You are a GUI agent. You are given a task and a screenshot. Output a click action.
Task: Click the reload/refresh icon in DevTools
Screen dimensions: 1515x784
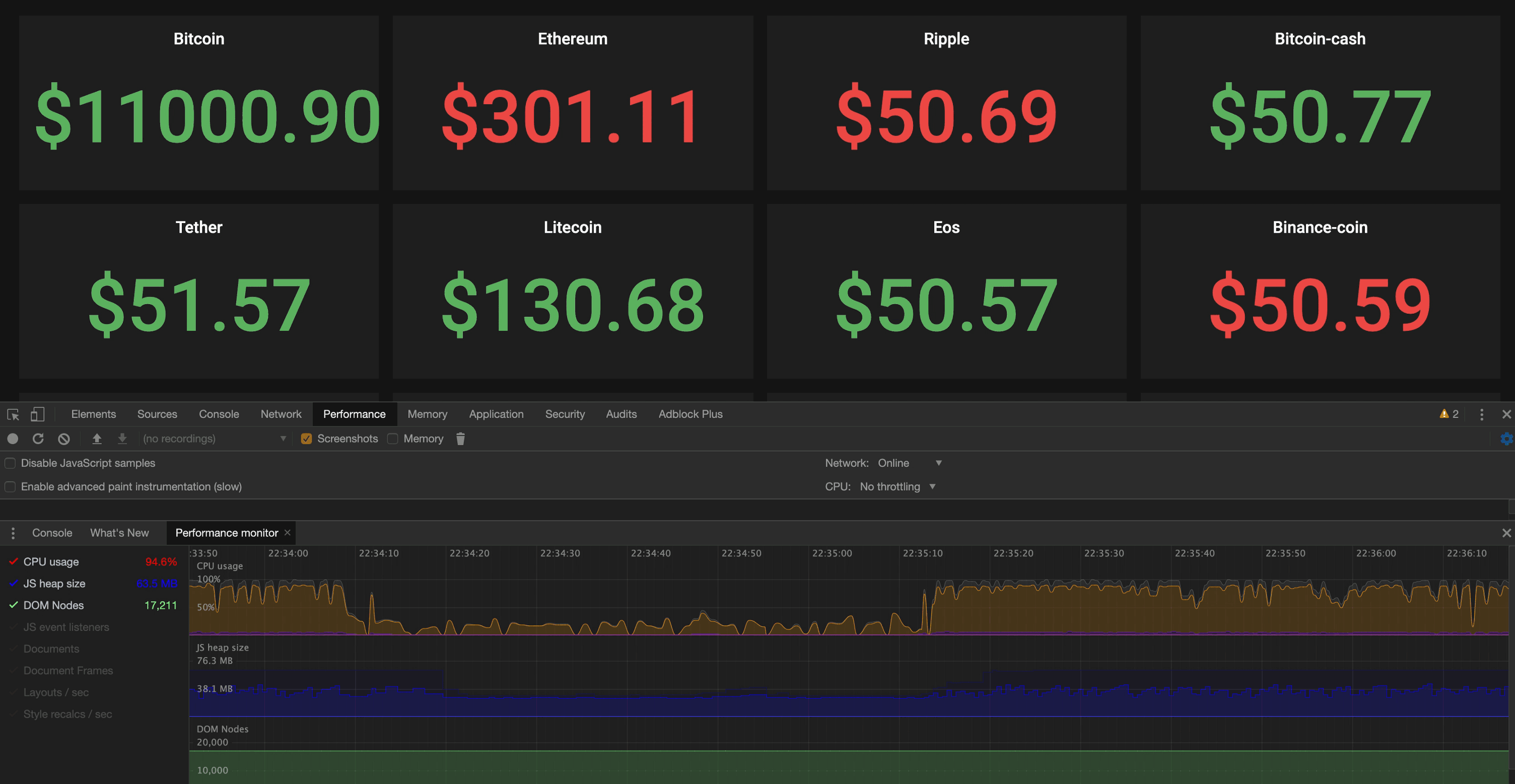[x=37, y=438]
